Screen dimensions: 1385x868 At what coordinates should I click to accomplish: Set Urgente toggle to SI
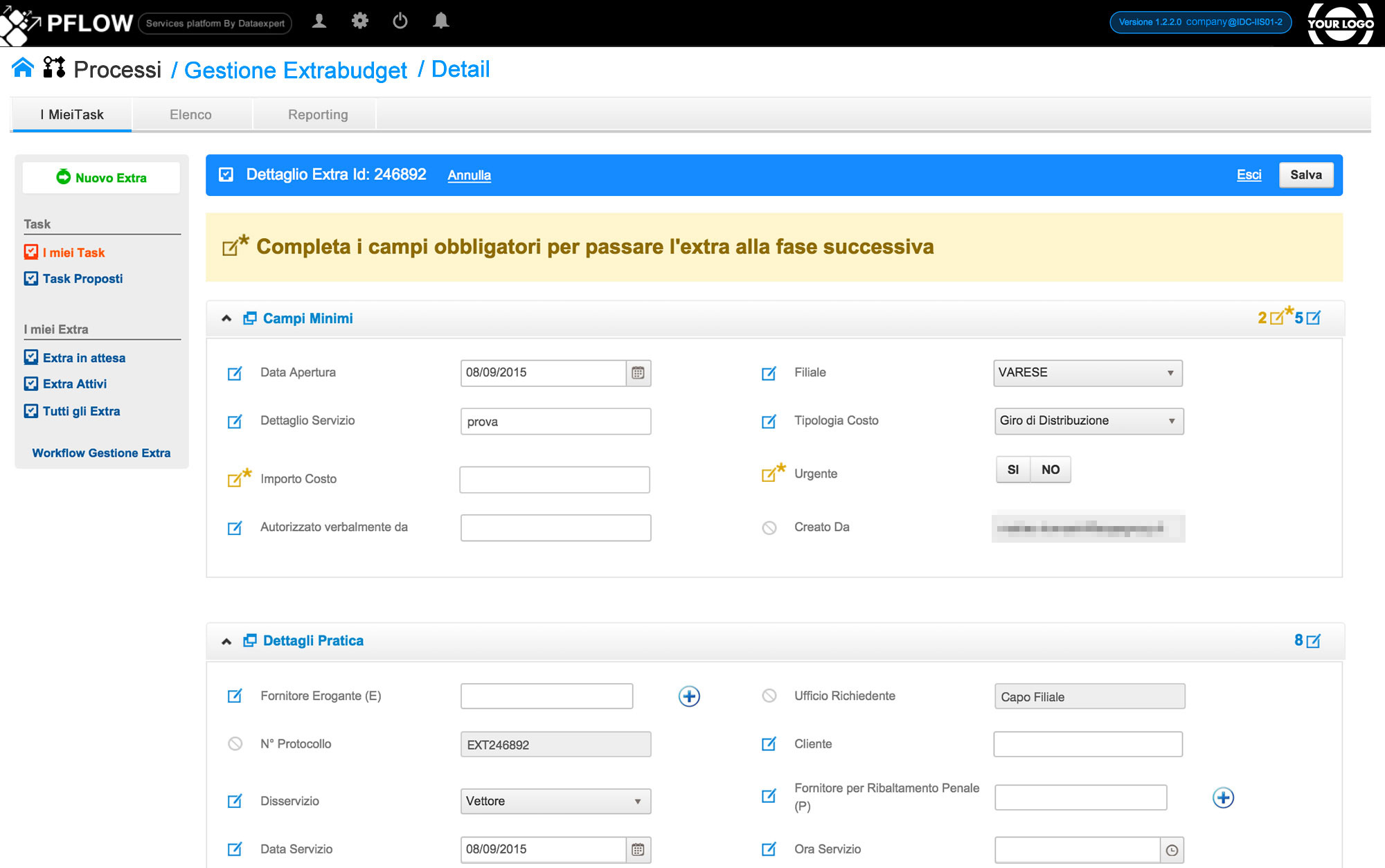click(x=1013, y=470)
